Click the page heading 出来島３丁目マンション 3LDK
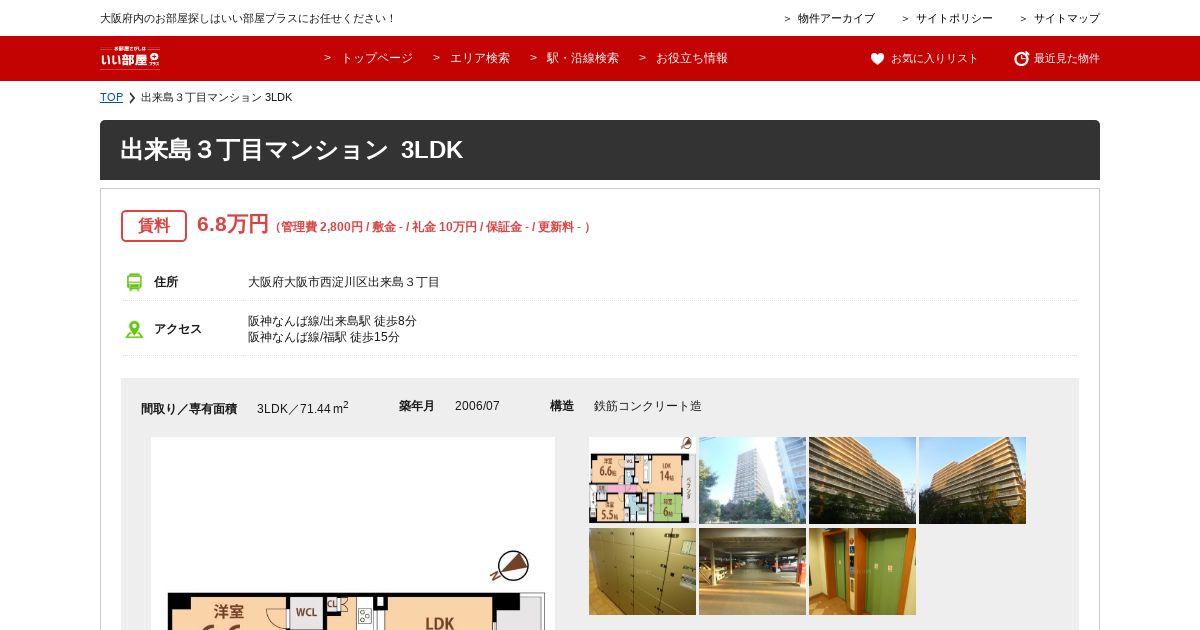The width and height of the screenshot is (1200, 630). coord(292,150)
